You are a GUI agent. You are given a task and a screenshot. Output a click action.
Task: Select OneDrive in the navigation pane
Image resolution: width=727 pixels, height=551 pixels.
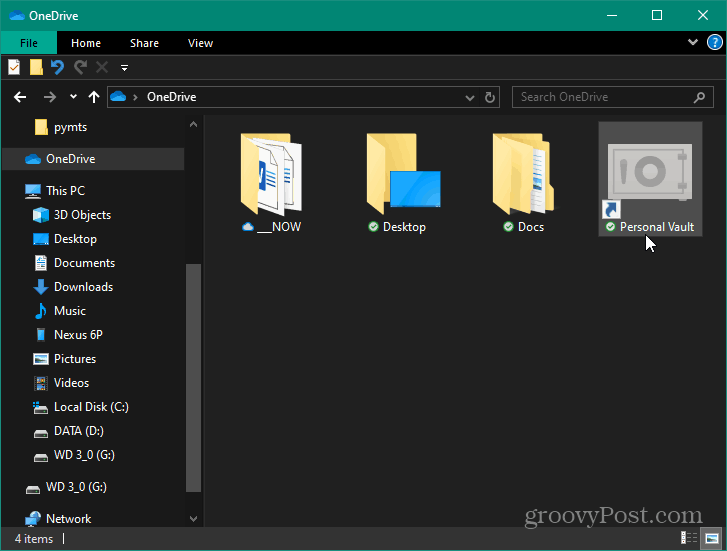tap(93, 159)
